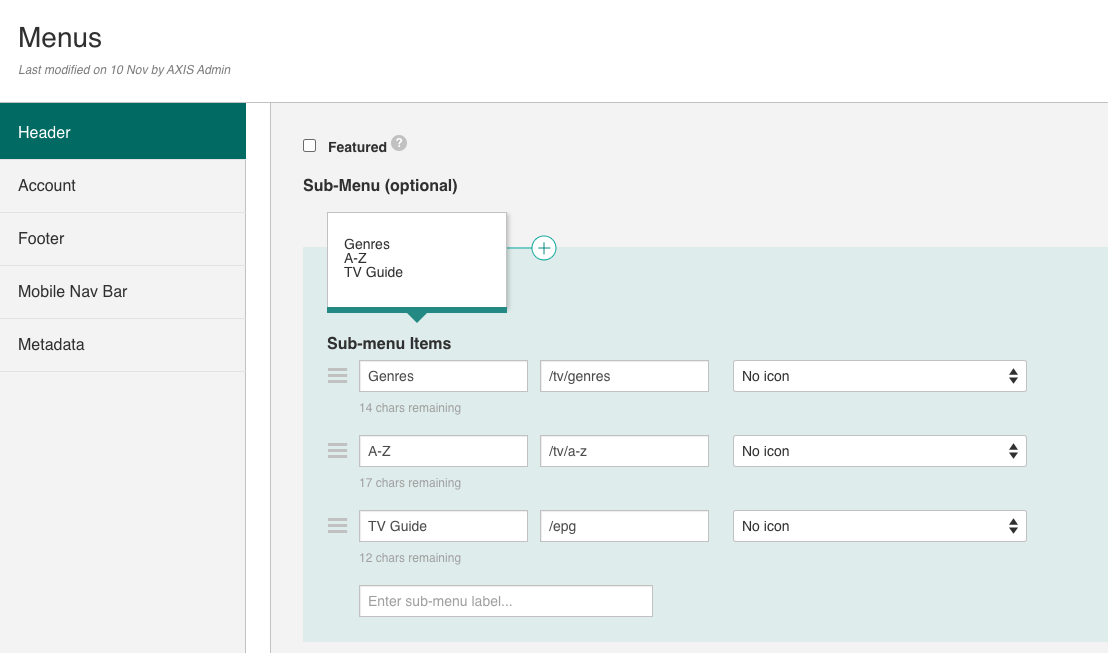
Task: Select the Header menu tab
Action: [123, 131]
